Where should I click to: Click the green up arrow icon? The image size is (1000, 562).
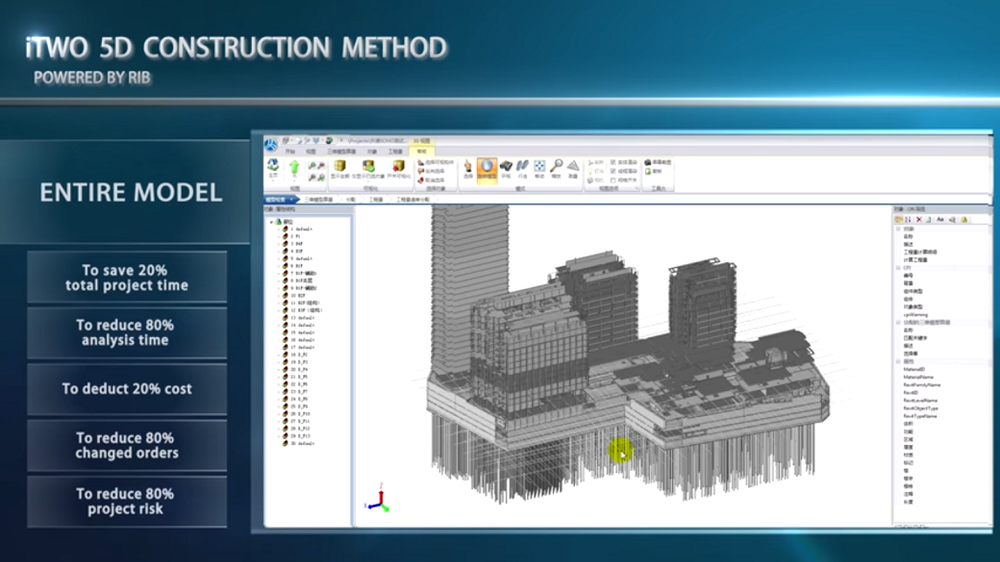coord(295,167)
